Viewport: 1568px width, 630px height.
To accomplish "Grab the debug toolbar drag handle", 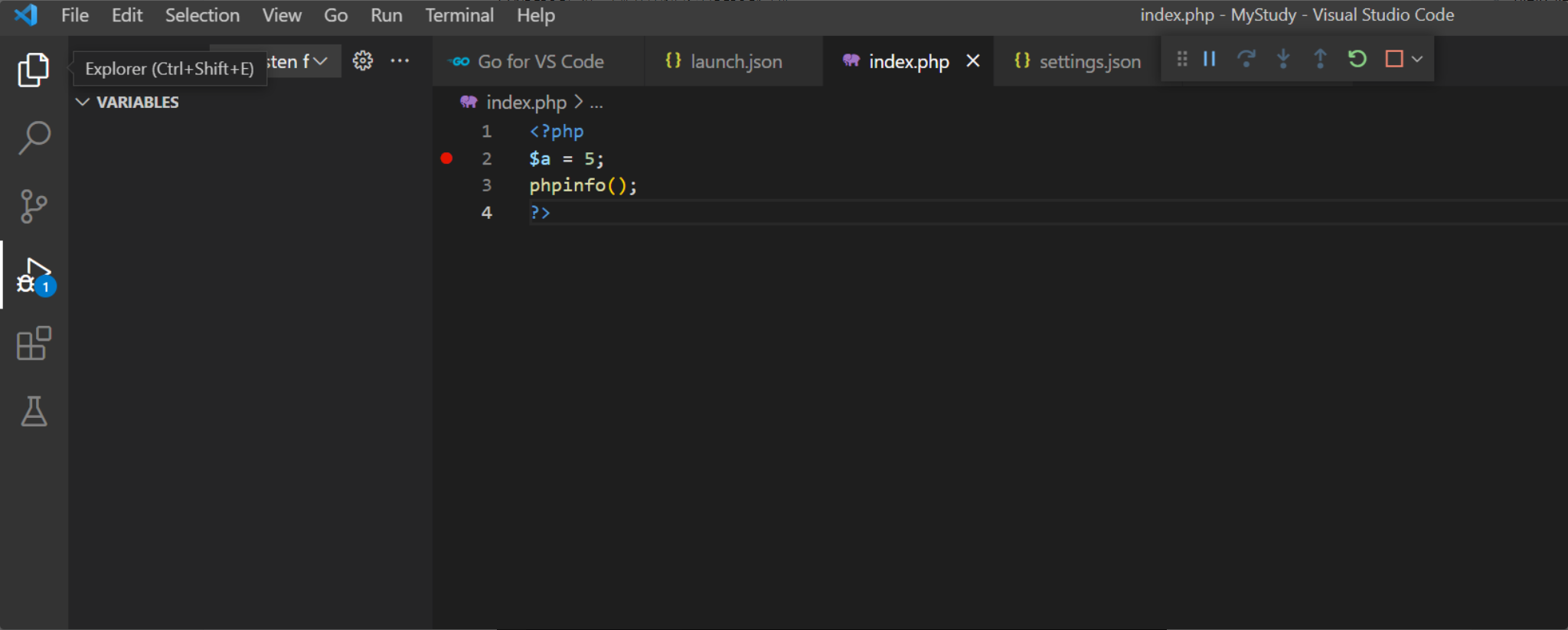I will coord(1182,59).
